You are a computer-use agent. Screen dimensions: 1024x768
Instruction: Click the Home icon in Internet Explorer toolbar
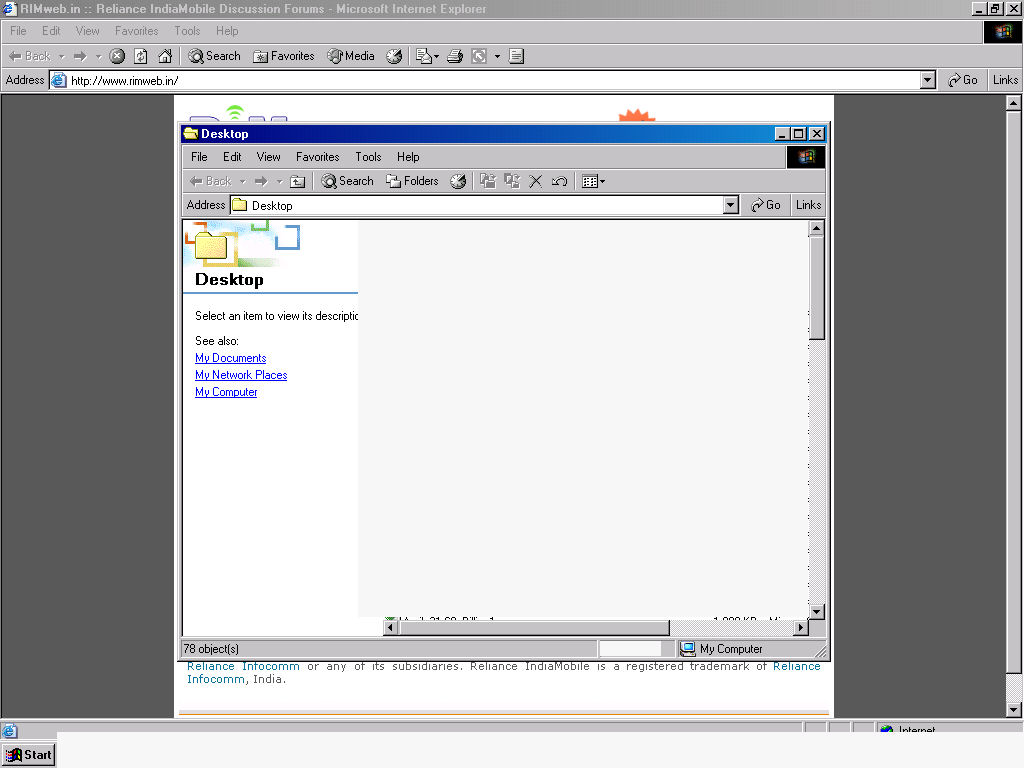click(x=165, y=56)
